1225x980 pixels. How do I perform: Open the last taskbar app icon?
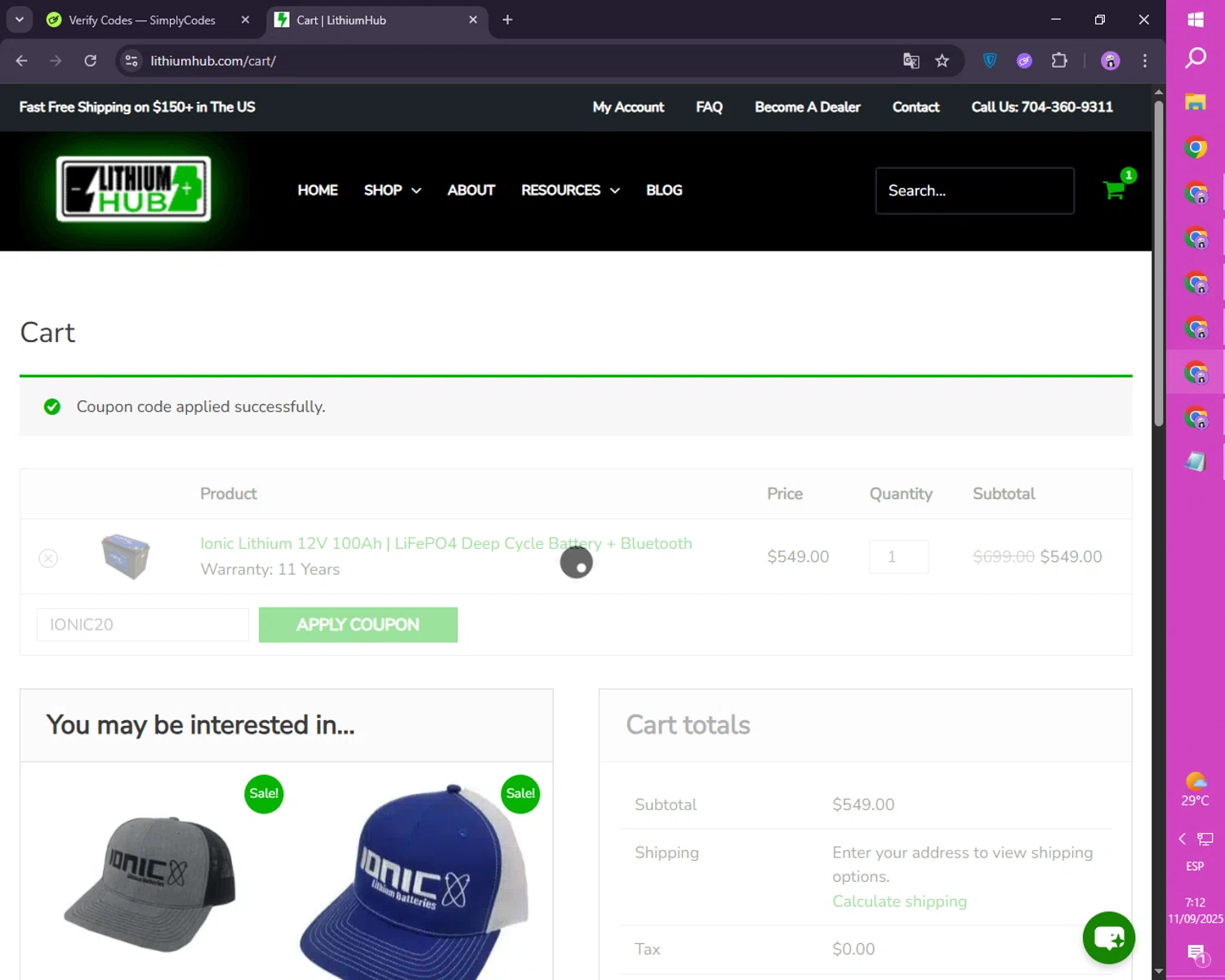(1196, 461)
